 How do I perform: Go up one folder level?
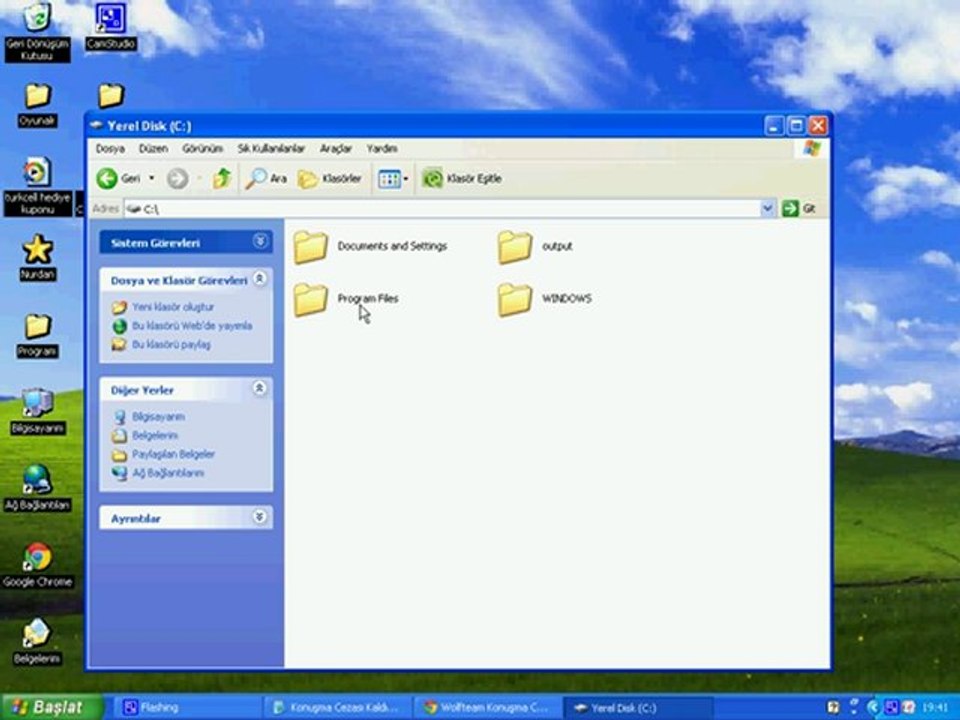pyautogui.click(x=222, y=178)
